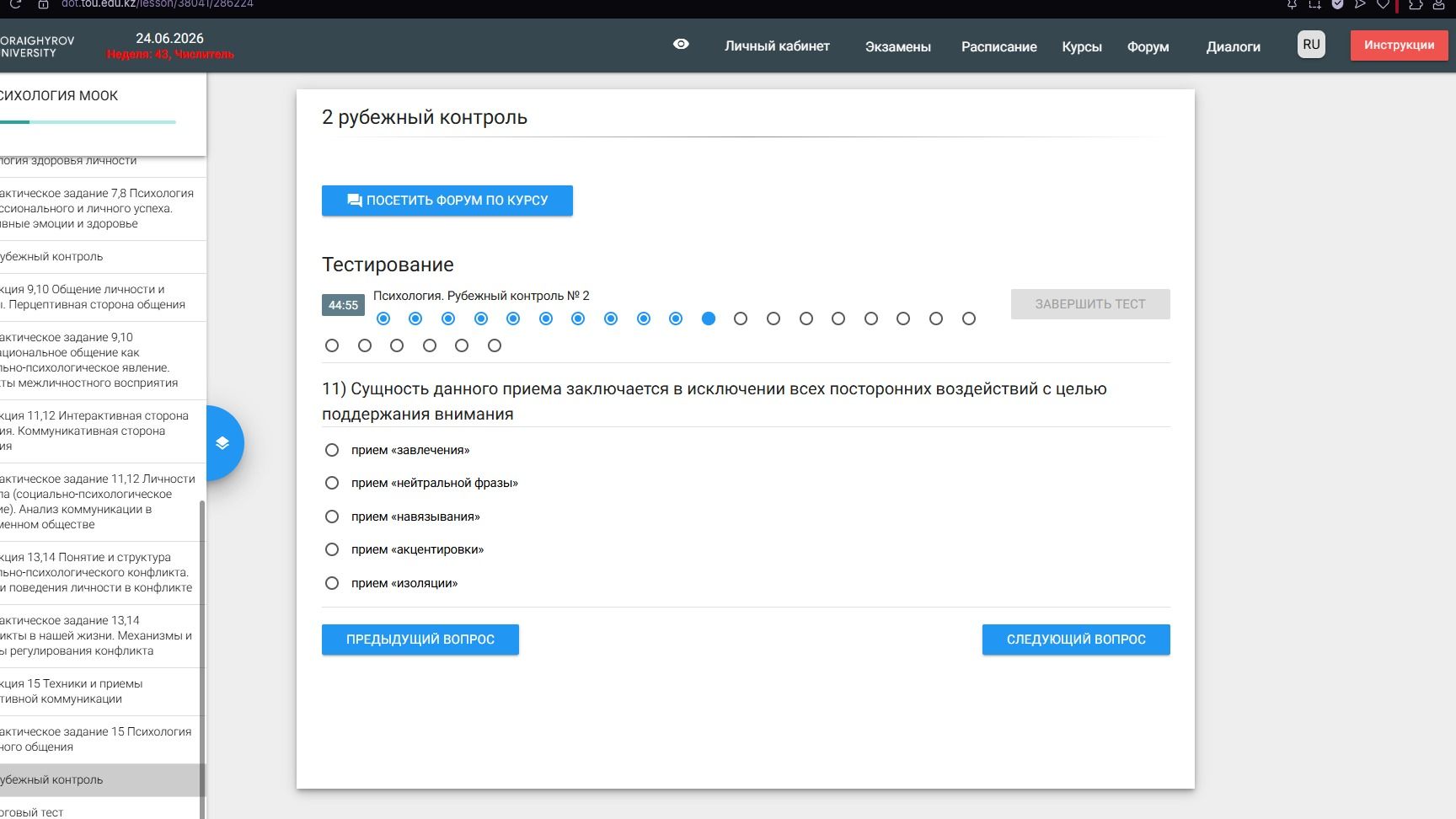This screenshot has width=1456, height=819.
Task: Open Расписание in top menu
Action: coord(998,46)
